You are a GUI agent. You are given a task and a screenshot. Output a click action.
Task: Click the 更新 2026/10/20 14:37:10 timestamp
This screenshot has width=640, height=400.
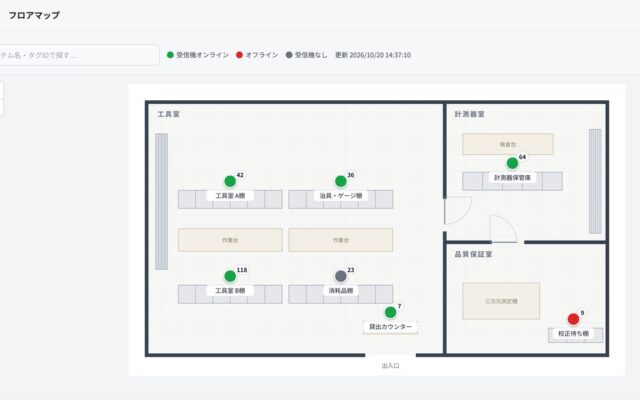tap(373, 55)
